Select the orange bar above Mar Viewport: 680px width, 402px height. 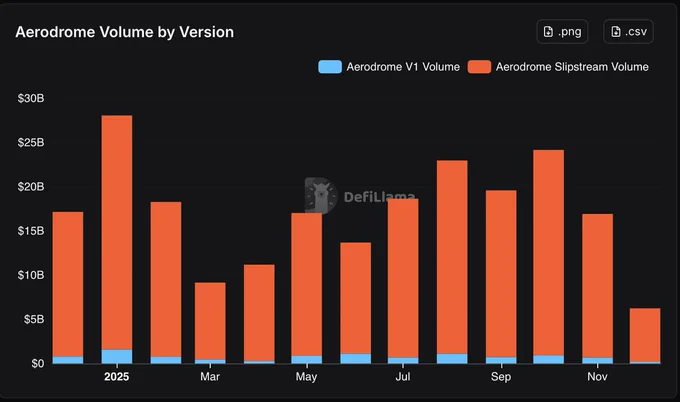(x=210, y=321)
